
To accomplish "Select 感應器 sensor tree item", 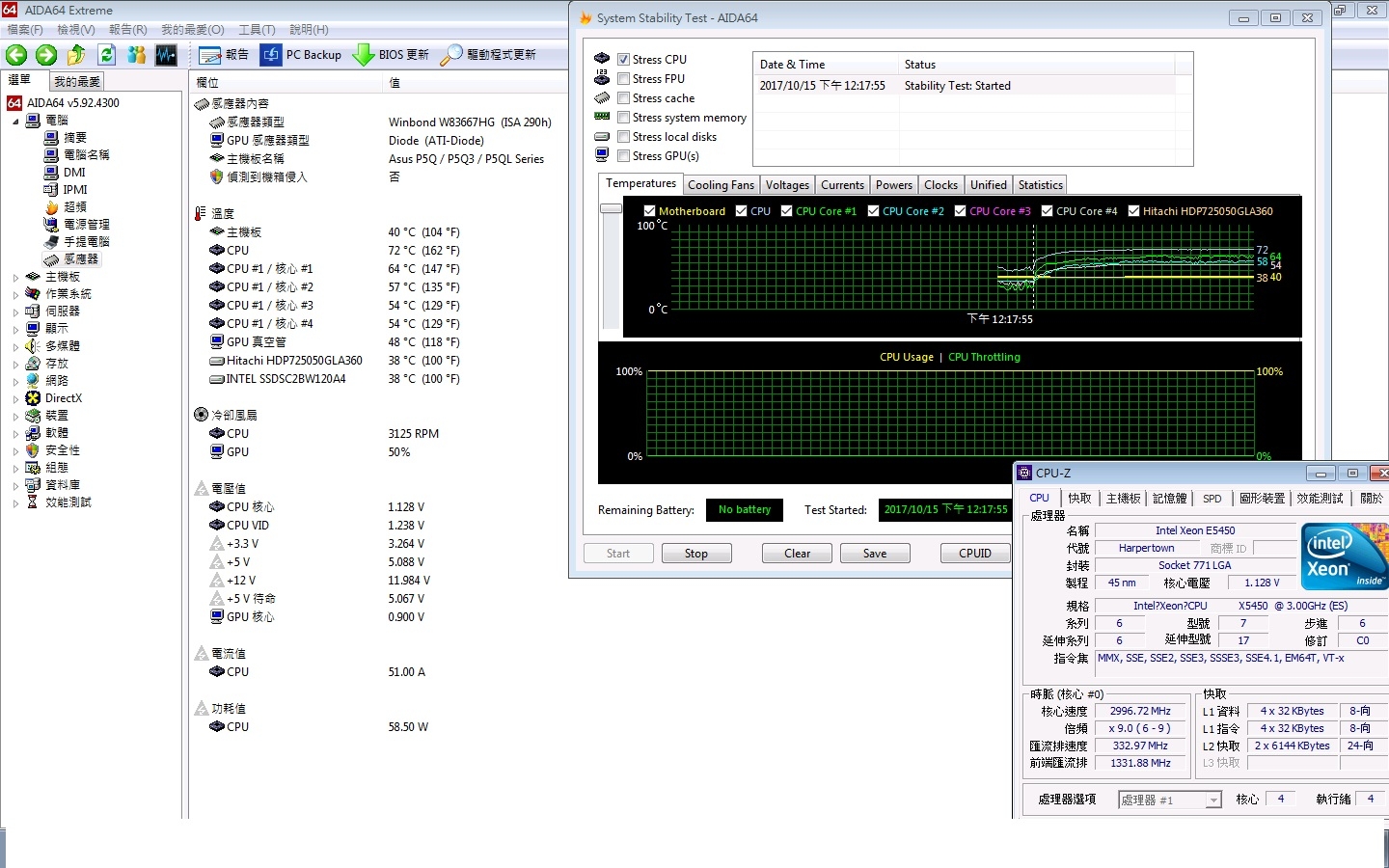I will tap(81, 259).
